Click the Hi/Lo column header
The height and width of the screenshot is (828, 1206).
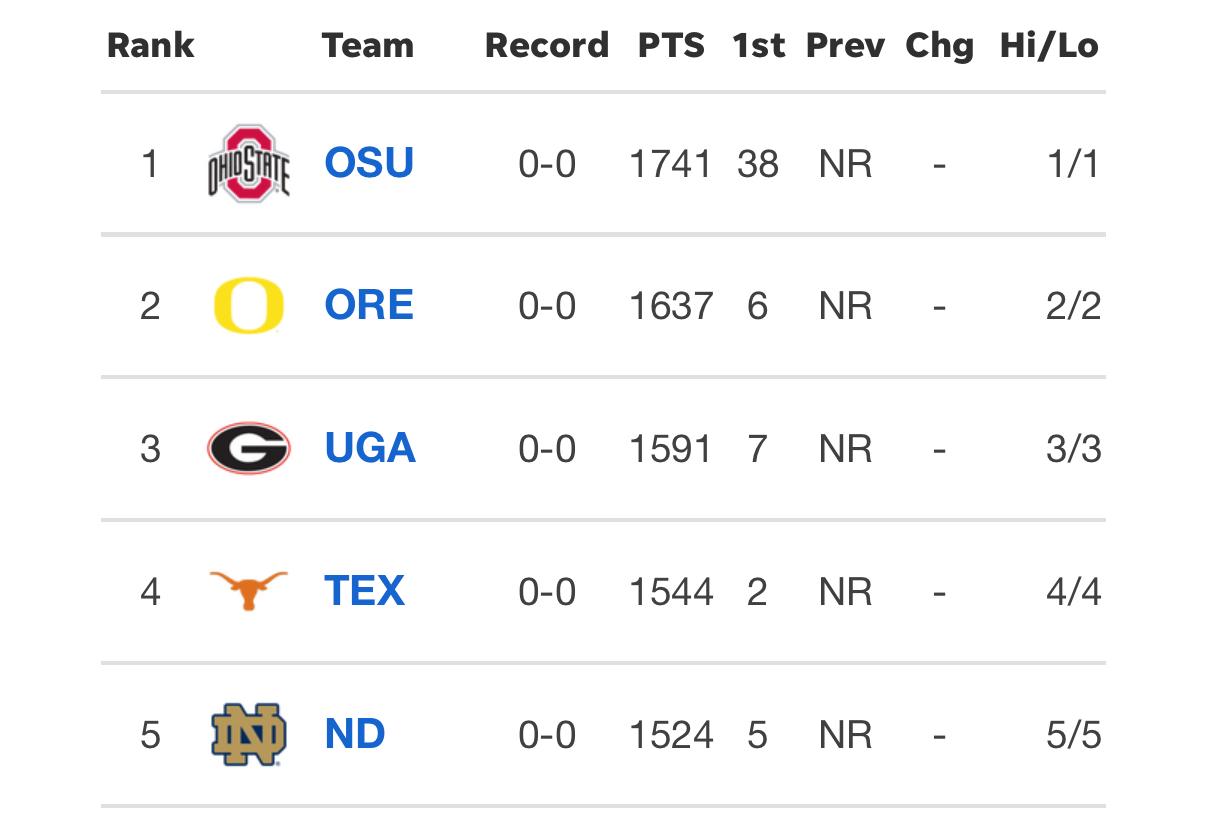1049,46
